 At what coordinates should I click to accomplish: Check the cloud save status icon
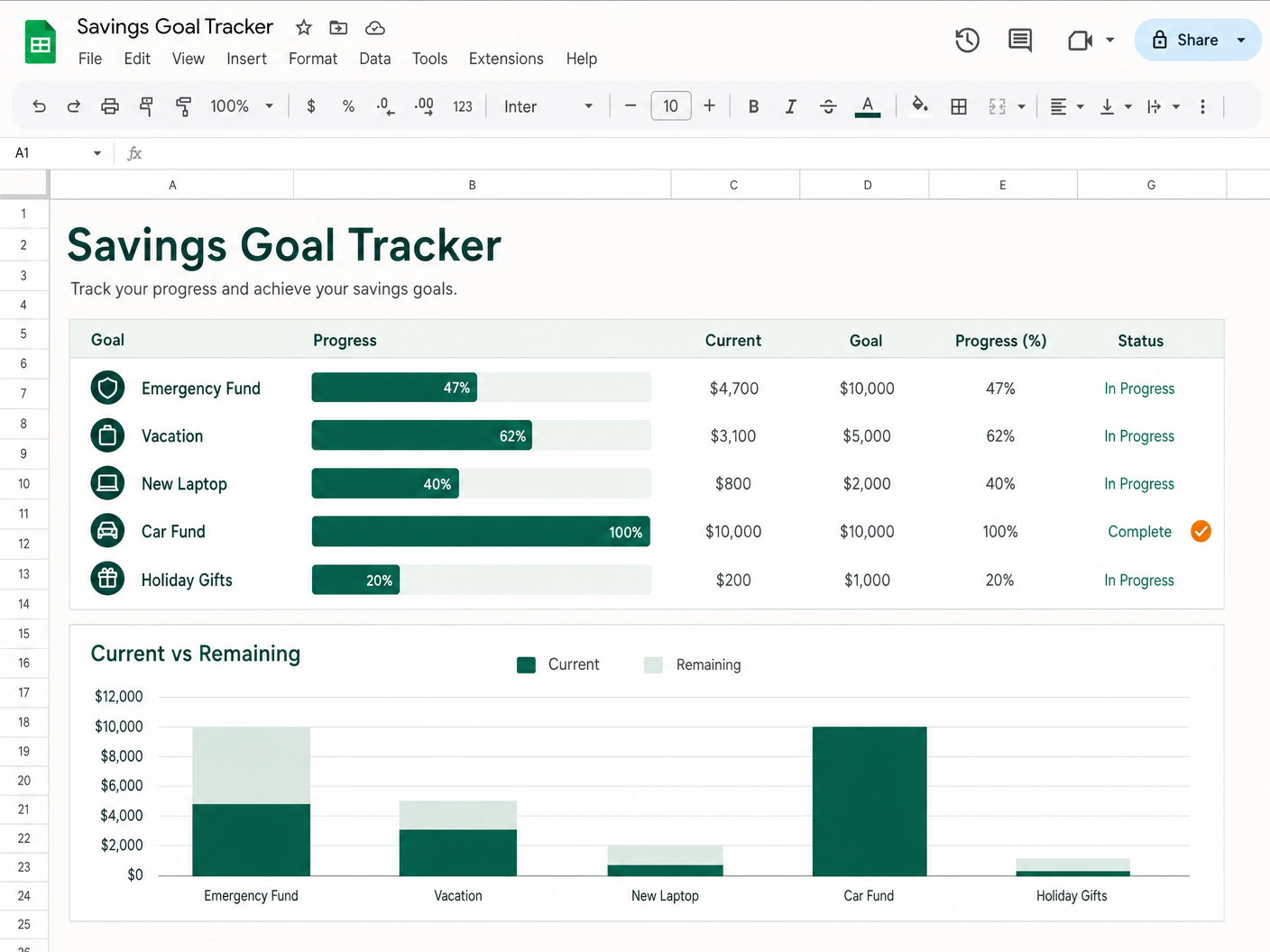click(375, 28)
